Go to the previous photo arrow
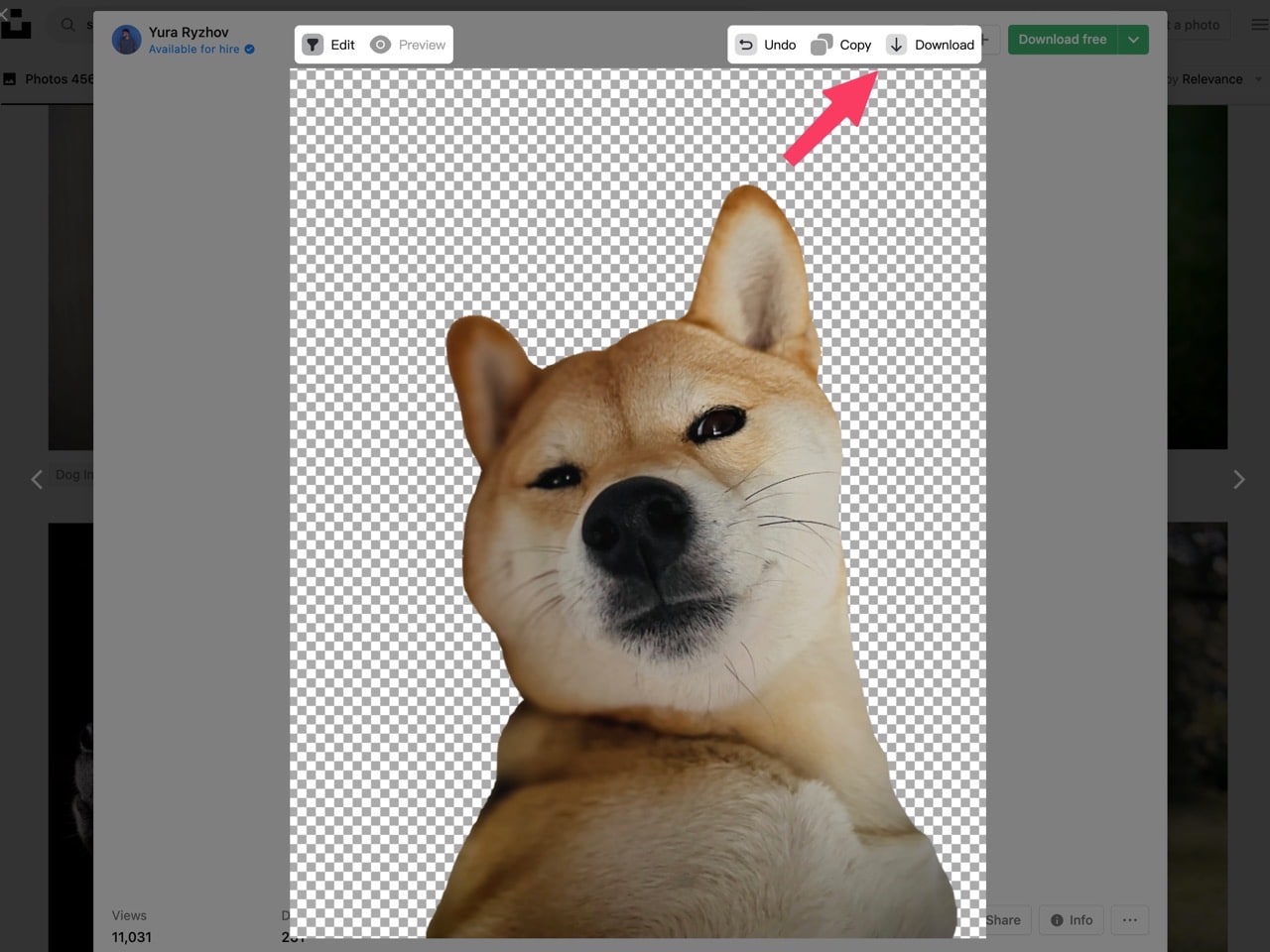1270x952 pixels. point(37,480)
